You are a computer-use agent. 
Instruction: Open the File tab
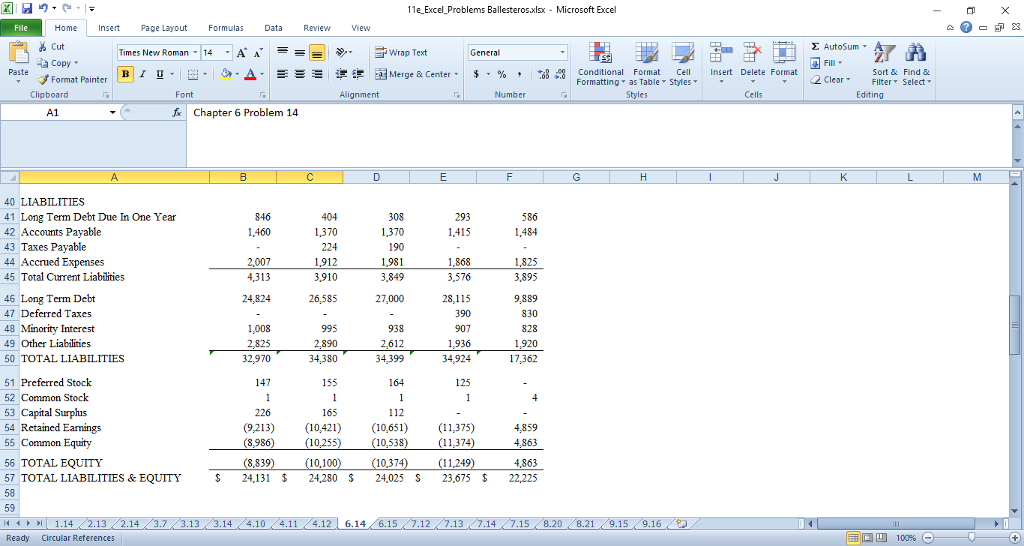[x=21, y=28]
